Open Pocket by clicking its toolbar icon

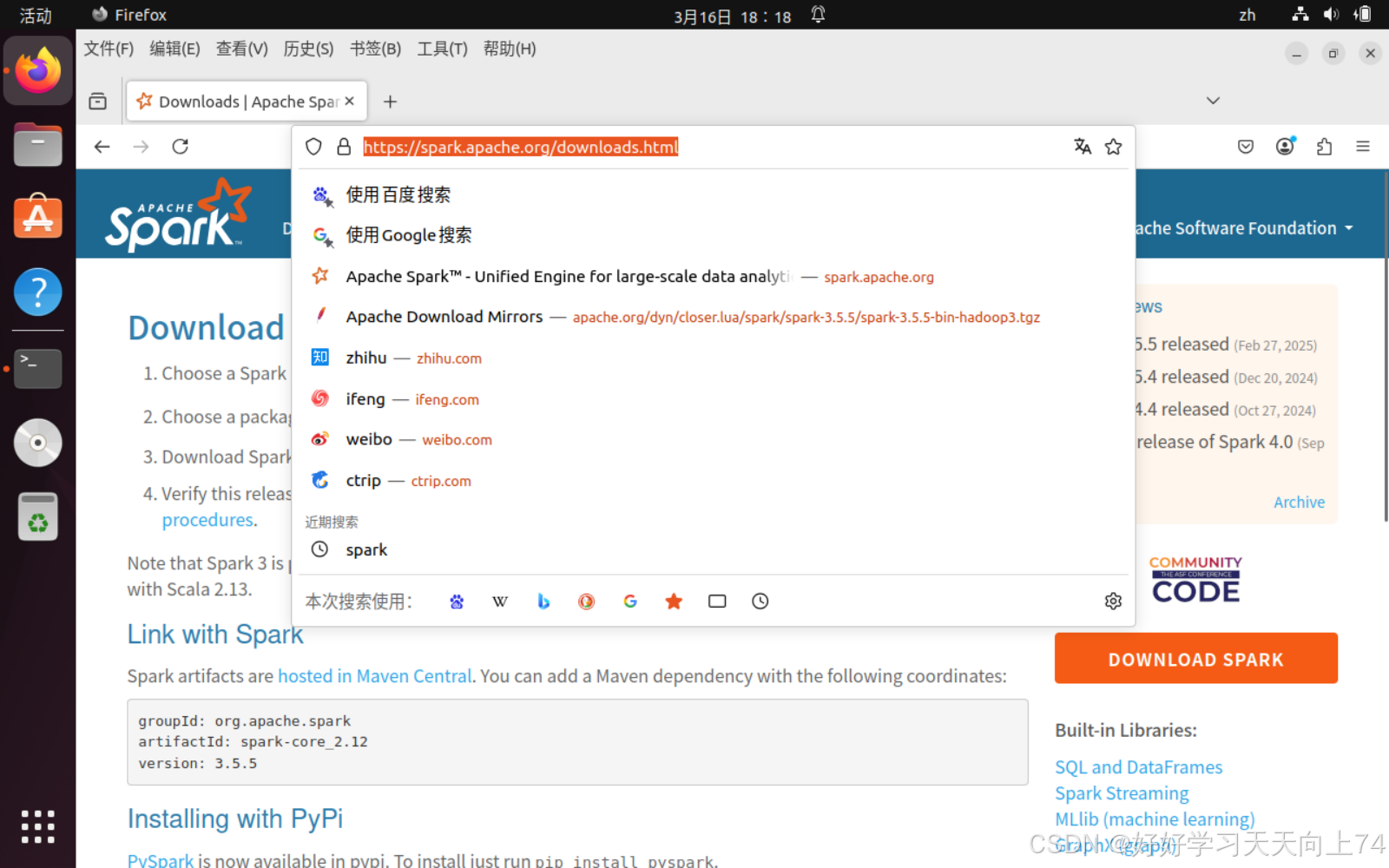(x=1245, y=147)
